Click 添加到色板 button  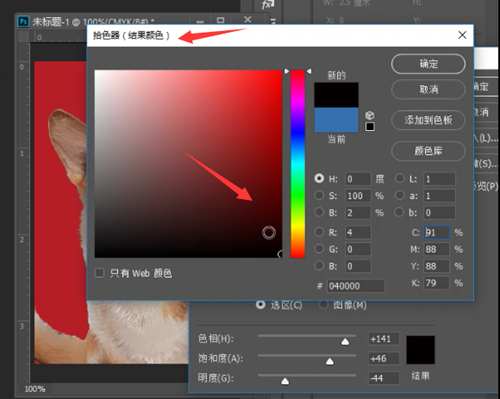click(x=428, y=120)
